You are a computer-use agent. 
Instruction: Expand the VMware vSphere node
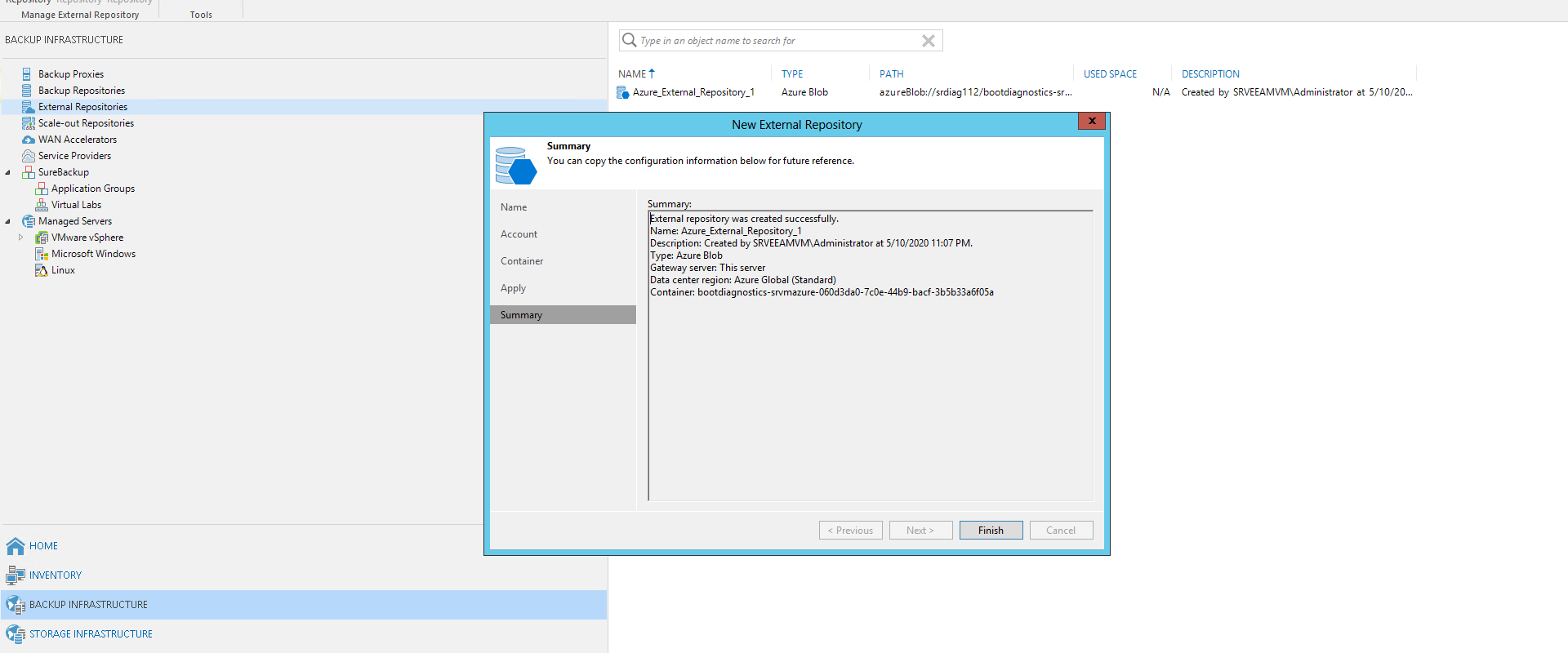21,238
